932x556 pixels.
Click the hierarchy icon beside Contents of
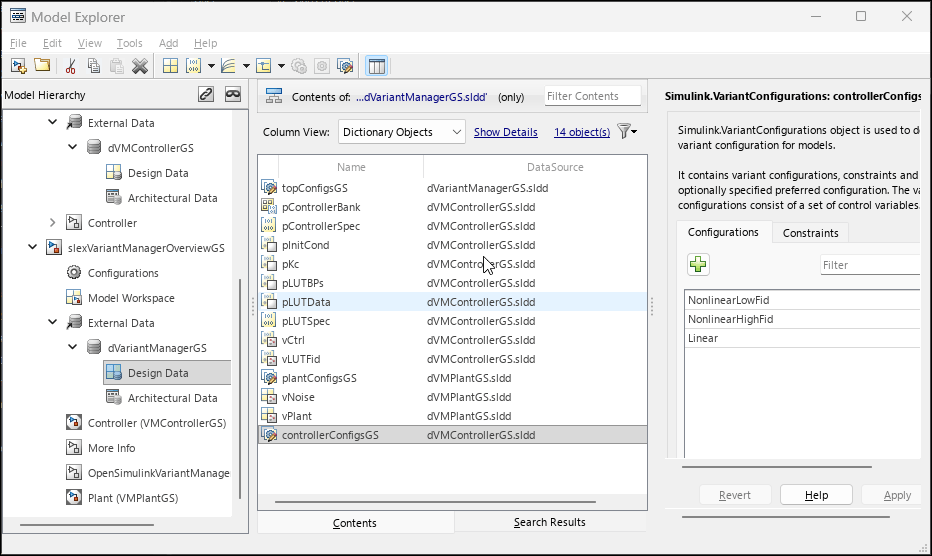274,96
